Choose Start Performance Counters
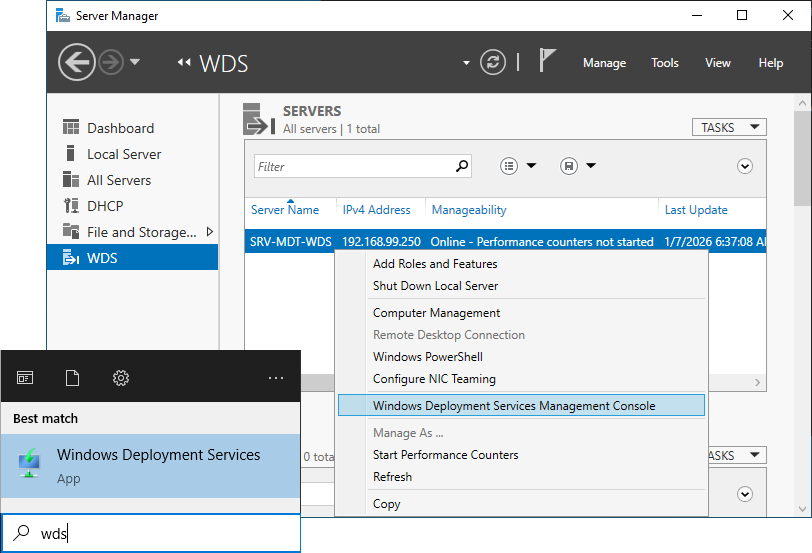Viewport: 812px width, 553px height. click(521, 455)
